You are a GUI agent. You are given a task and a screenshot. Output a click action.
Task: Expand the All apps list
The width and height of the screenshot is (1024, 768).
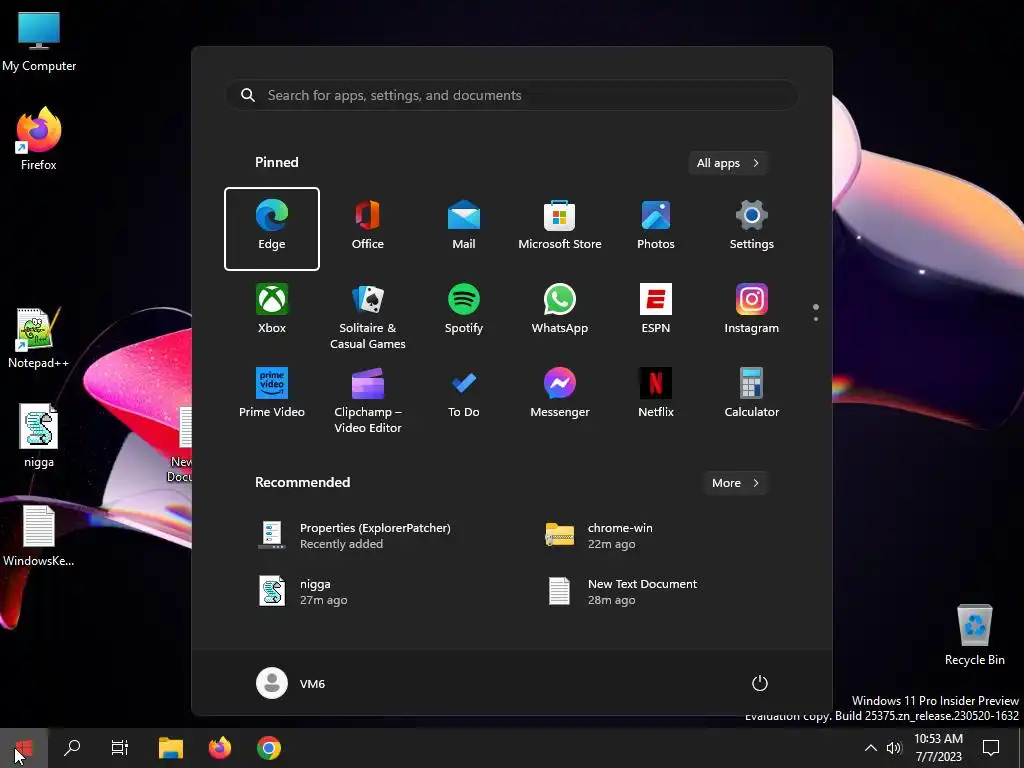click(728, 163)
